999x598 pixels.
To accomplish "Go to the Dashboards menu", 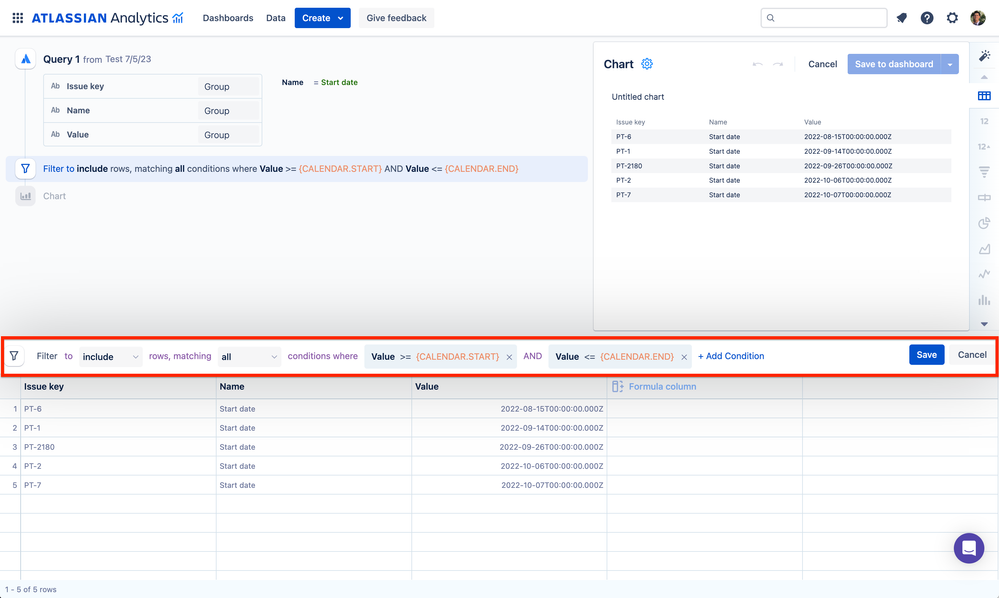I will pyautogui.click(x=228, y=18).
